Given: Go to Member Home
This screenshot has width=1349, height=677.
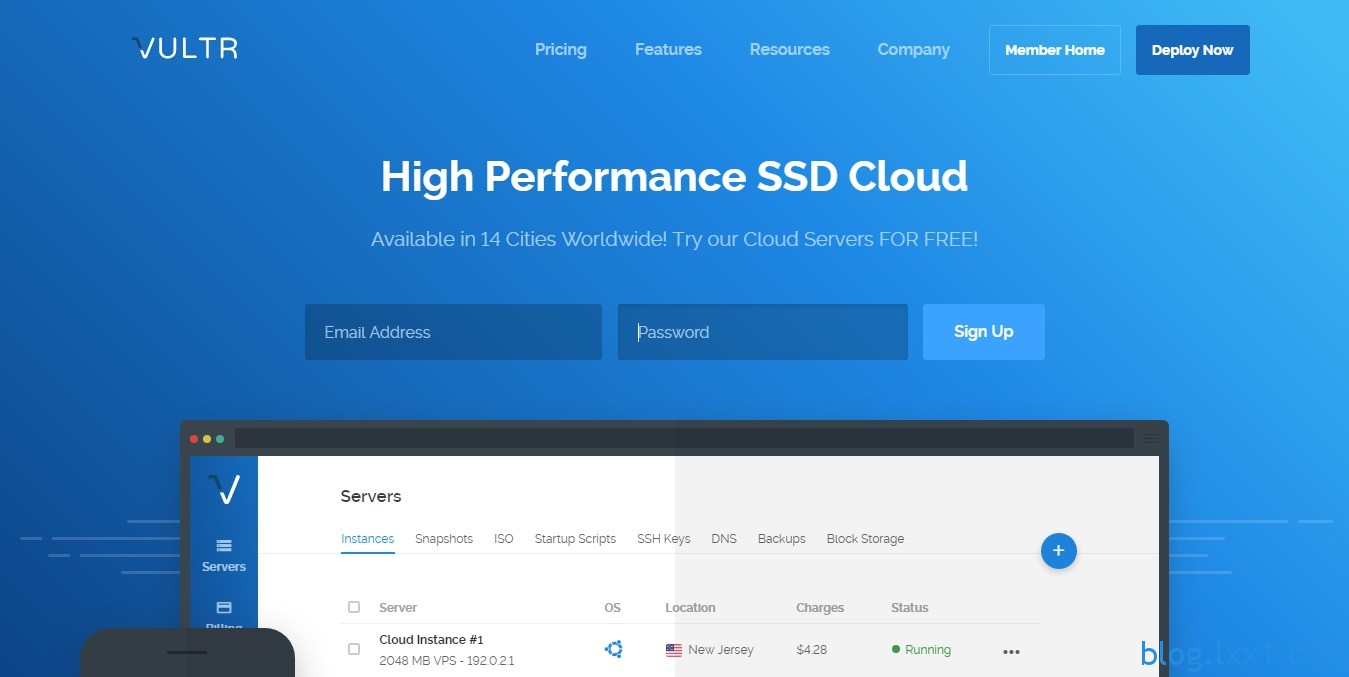Looking at the screenshot, I should pos(1055,50).
